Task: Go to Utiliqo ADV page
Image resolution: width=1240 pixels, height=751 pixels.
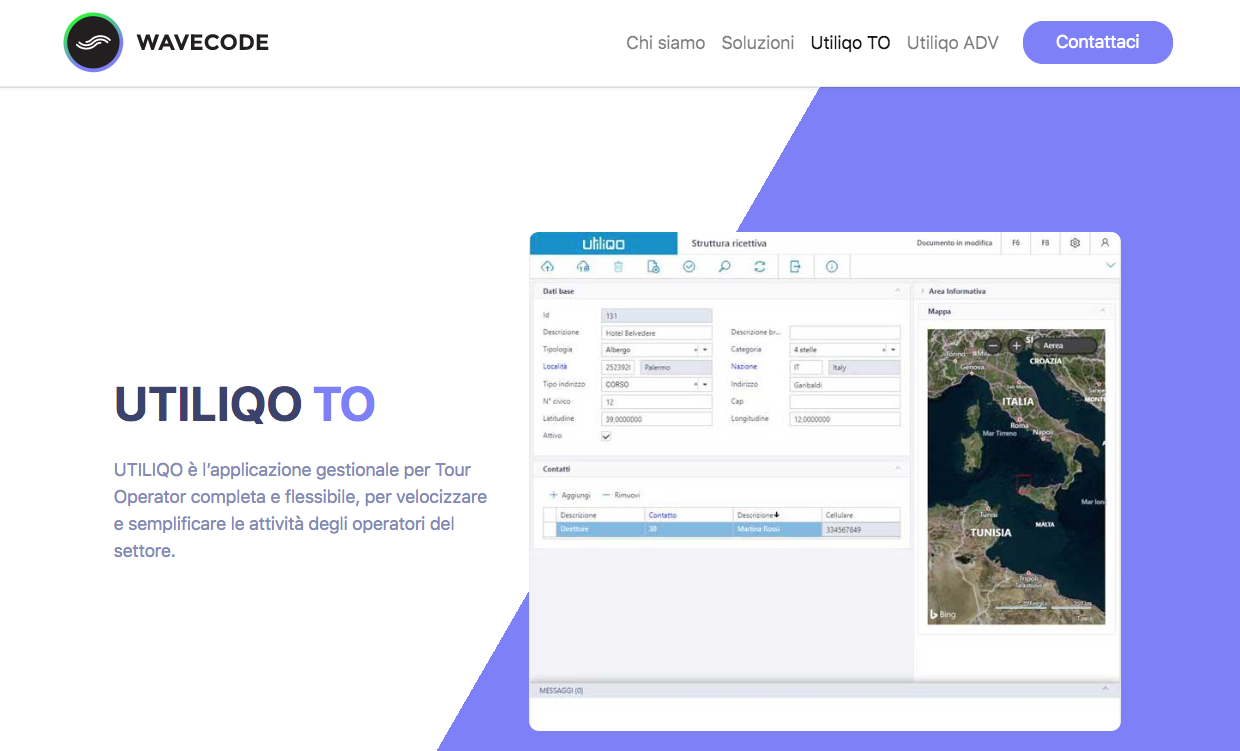Action: [952, 43]
